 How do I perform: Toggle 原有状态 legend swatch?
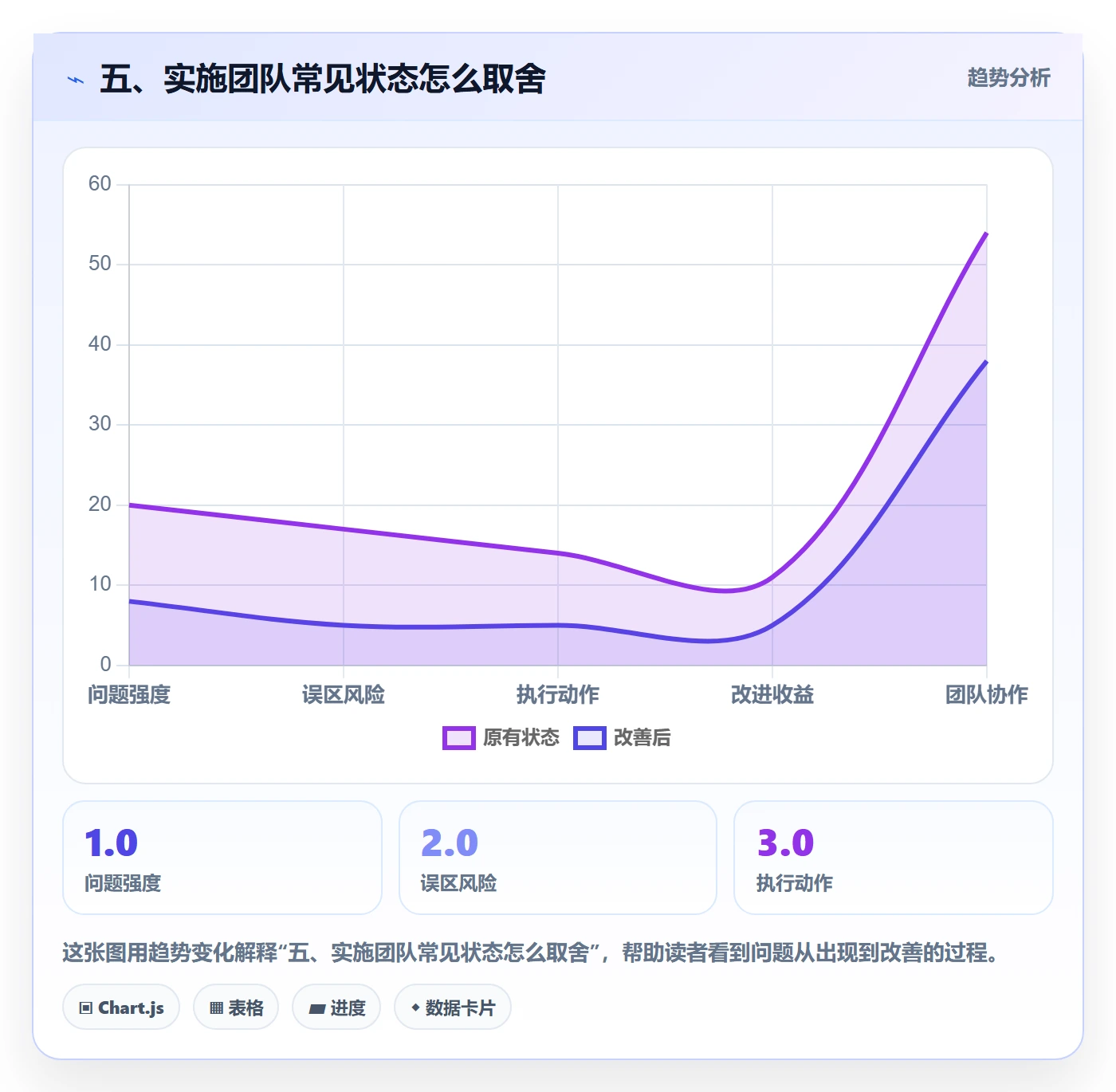click(459, 738)
